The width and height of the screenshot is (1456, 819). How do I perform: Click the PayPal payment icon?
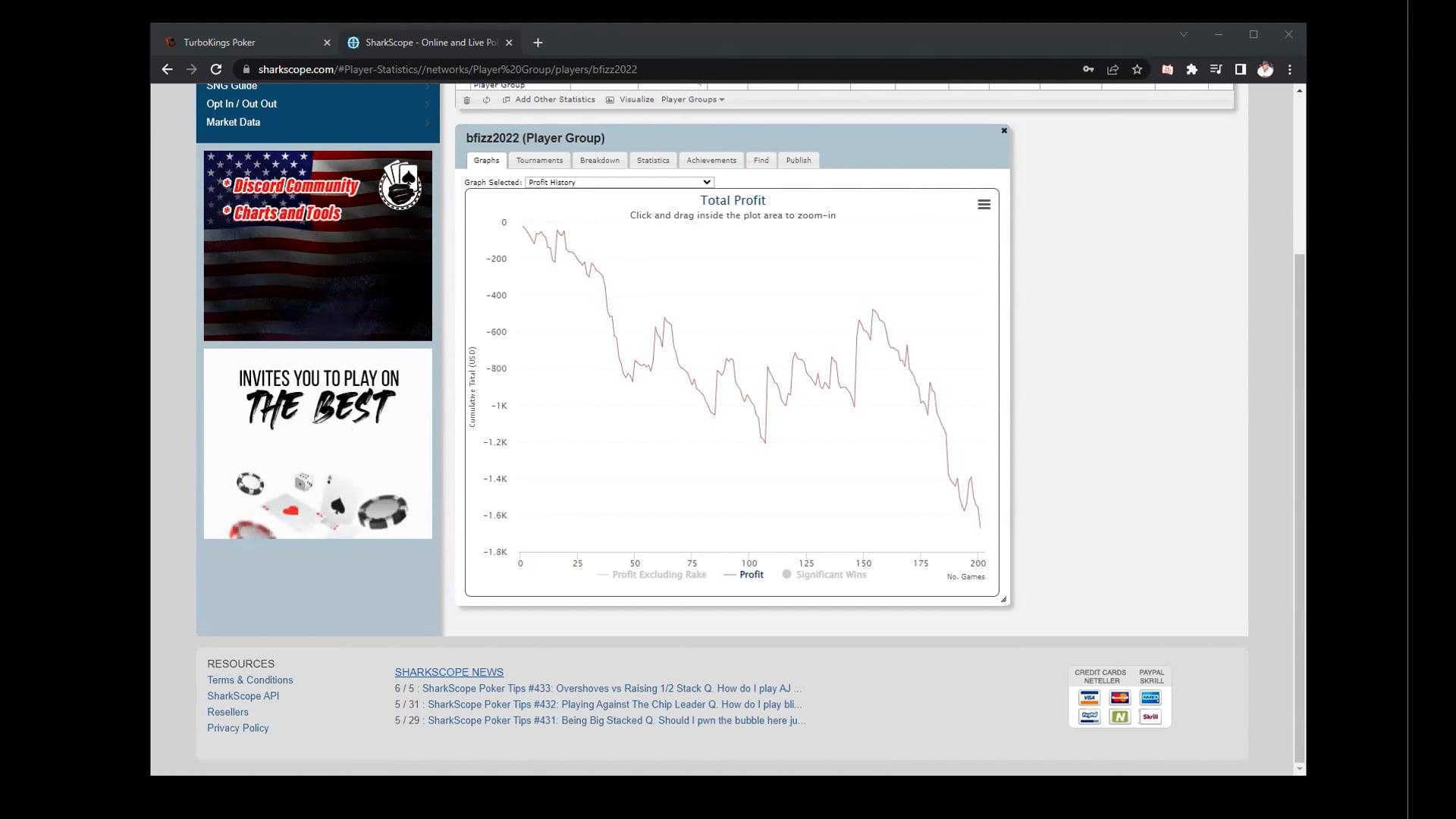pos(1089,717)
